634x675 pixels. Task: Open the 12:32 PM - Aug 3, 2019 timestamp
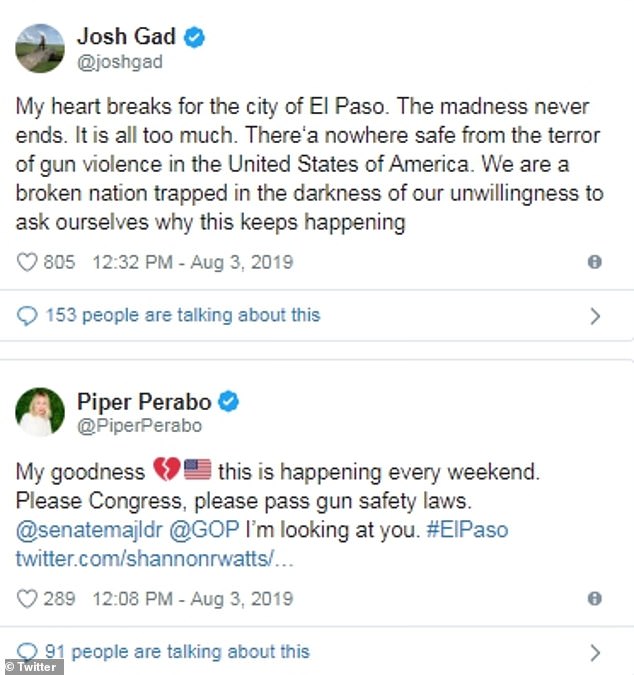point(192,262)
